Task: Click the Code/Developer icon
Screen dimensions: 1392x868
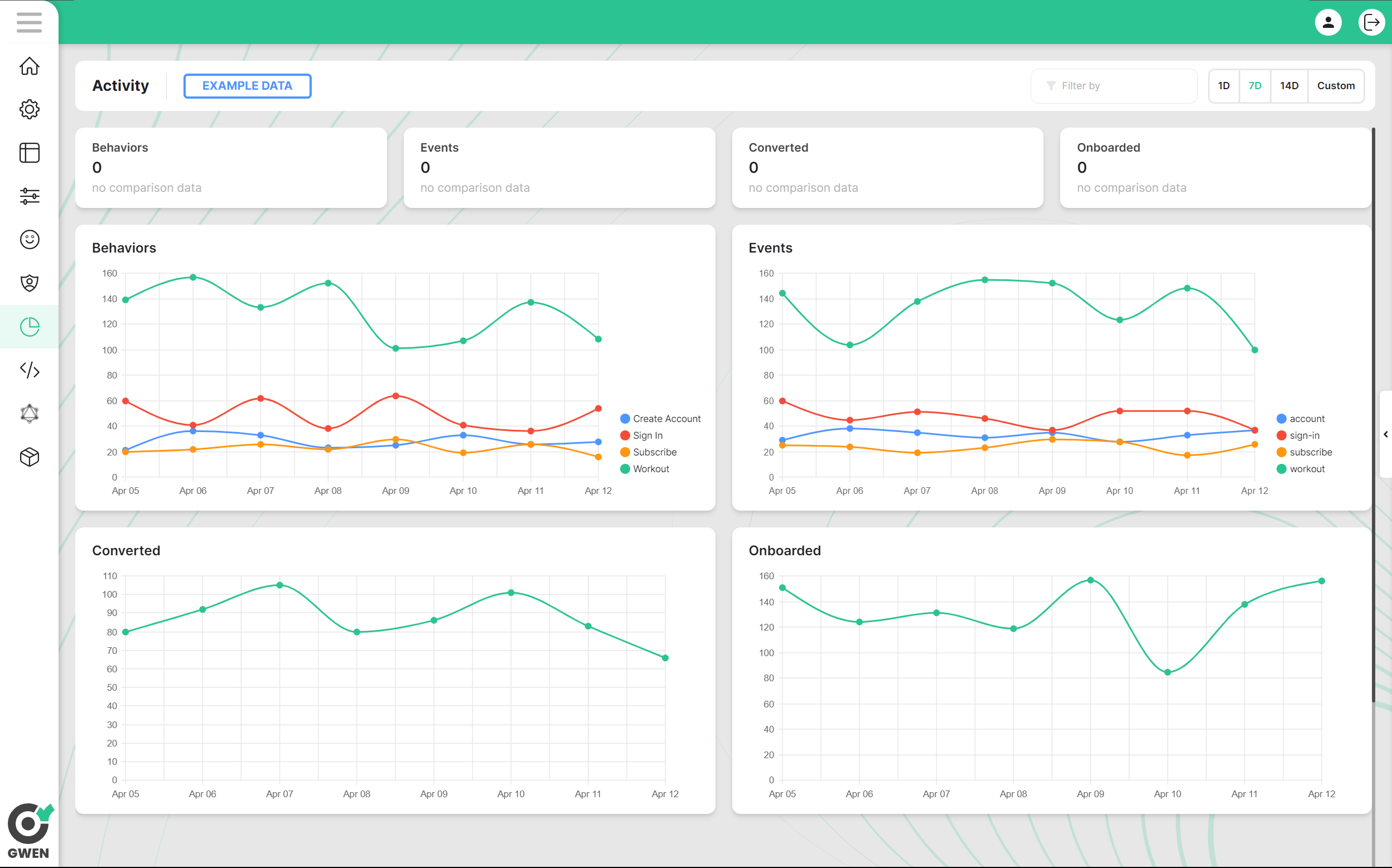Action: (x=29, y=369)
